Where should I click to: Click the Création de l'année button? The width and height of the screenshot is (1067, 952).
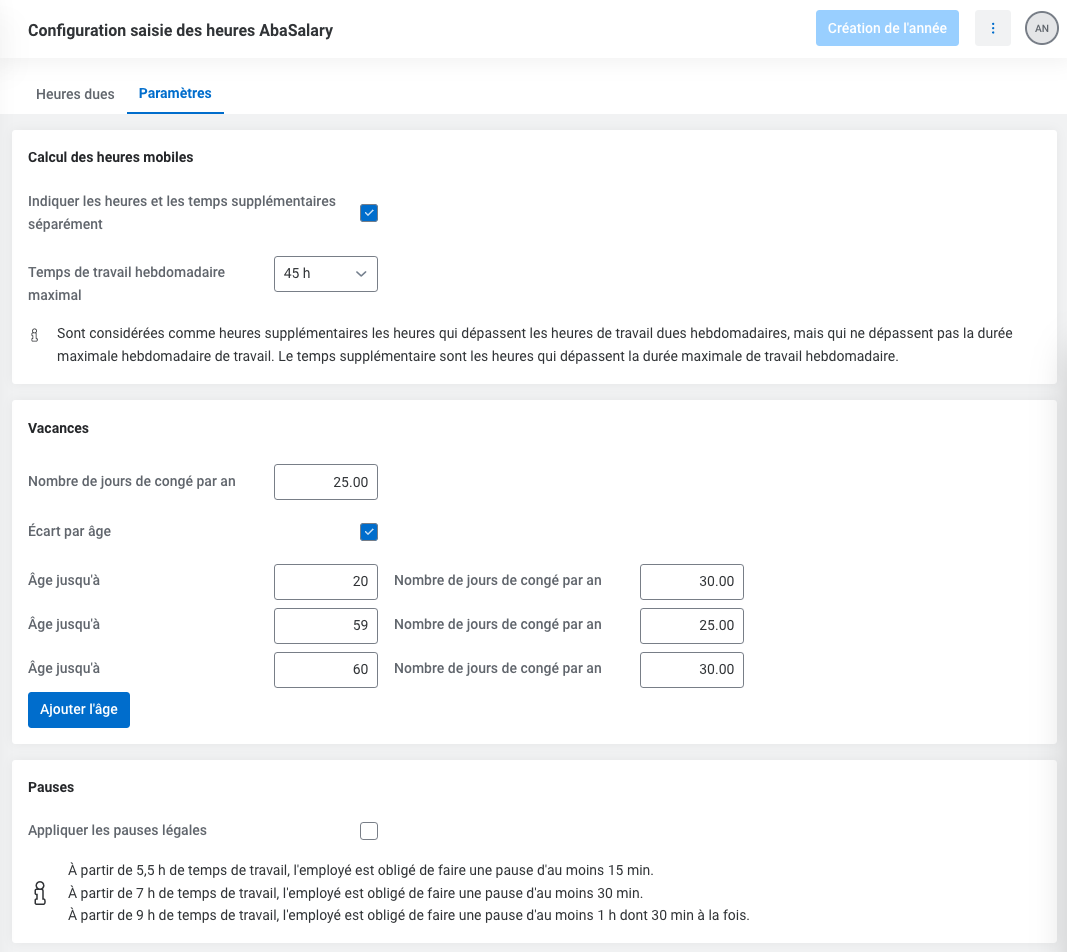coord(887,29)
